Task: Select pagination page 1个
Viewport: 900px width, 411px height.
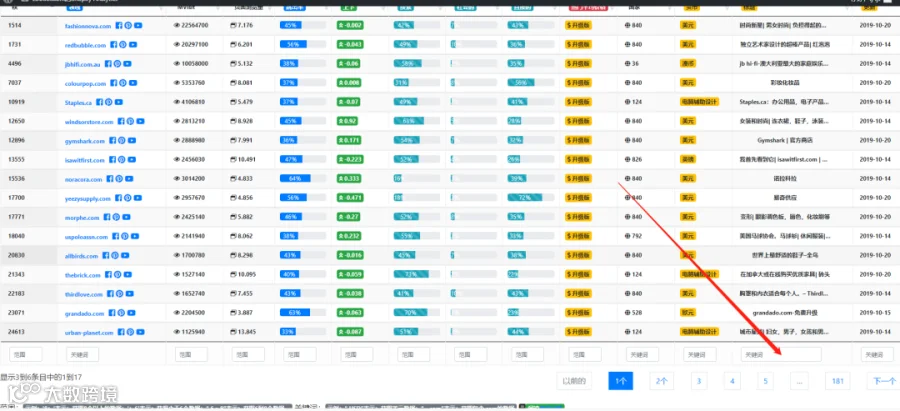Action: (x=620, y=381)
